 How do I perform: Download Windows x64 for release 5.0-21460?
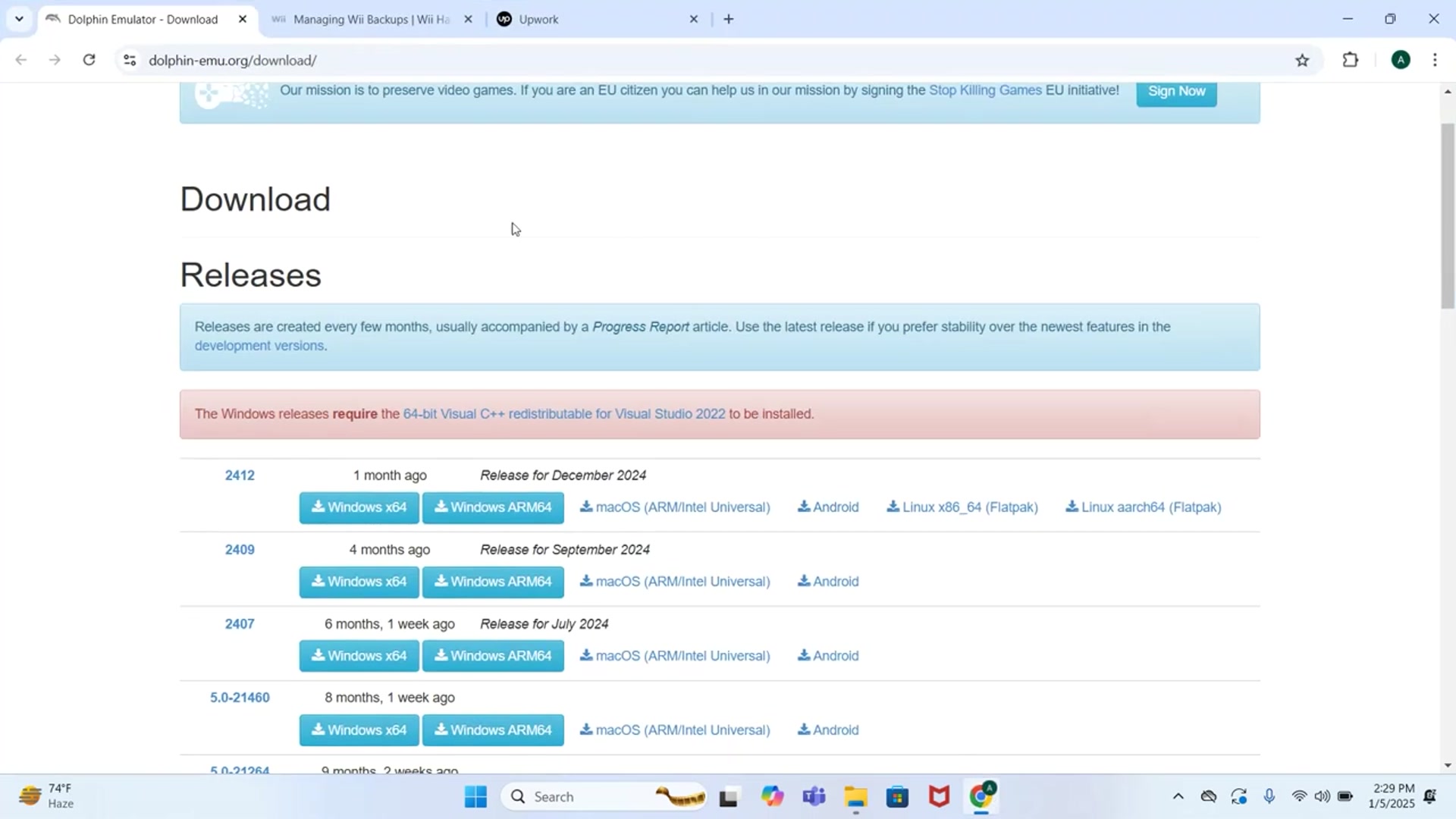(359, 730)
